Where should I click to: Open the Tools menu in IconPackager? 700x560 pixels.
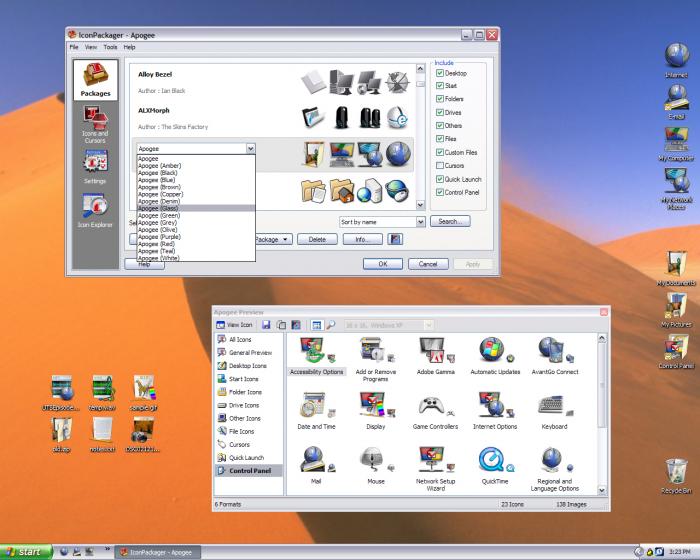click(x=110, y=47)
